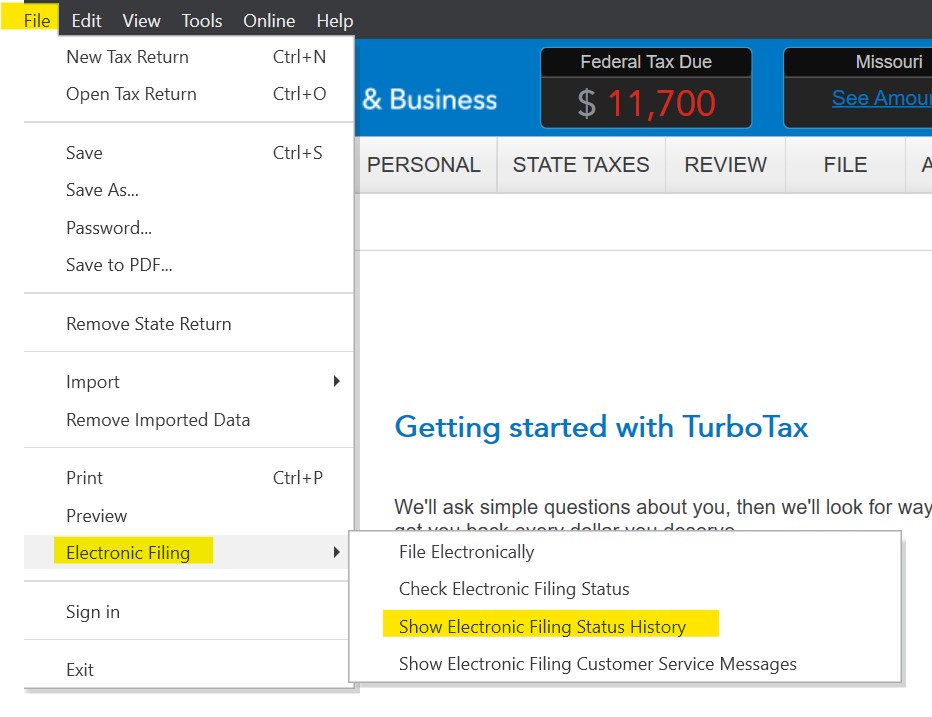Open the View menu
Screen dimensions: 932x717
click(x=141, y=20)
